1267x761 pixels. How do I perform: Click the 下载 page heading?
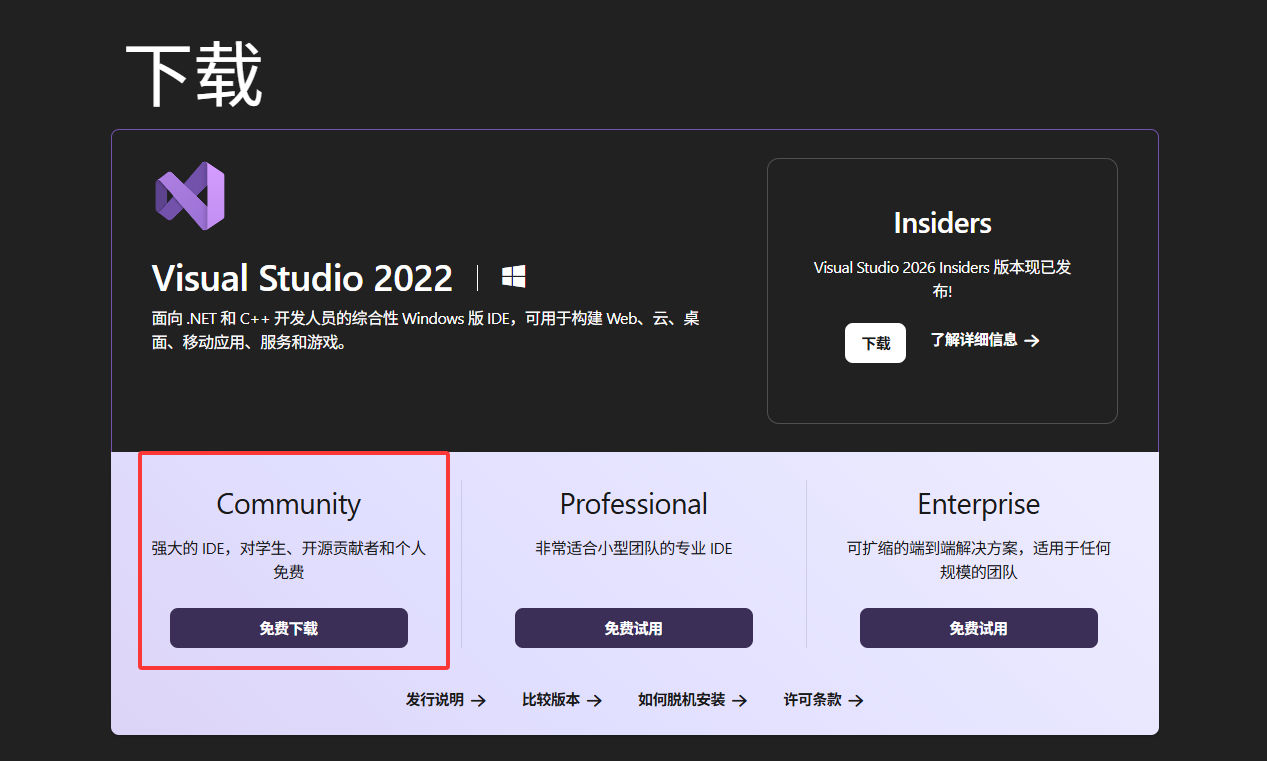(194, 75)
